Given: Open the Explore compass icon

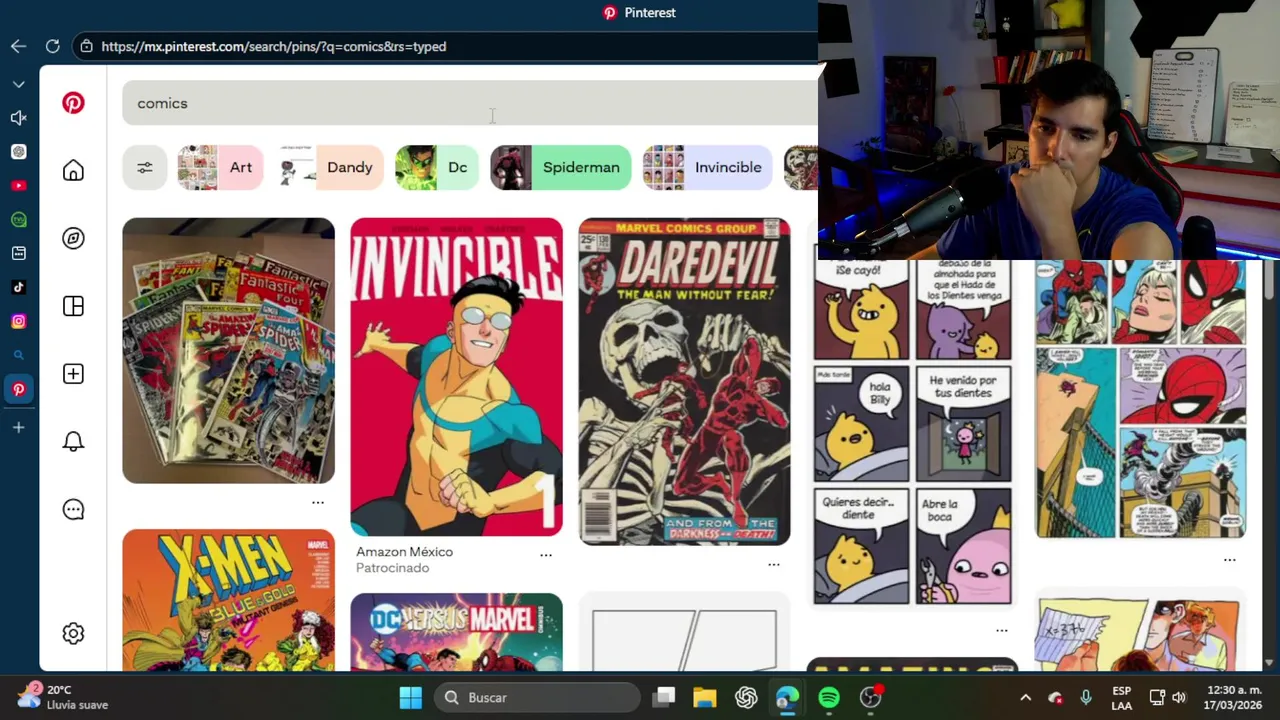Looking at the screenshot, I should [x=73, y=238].
